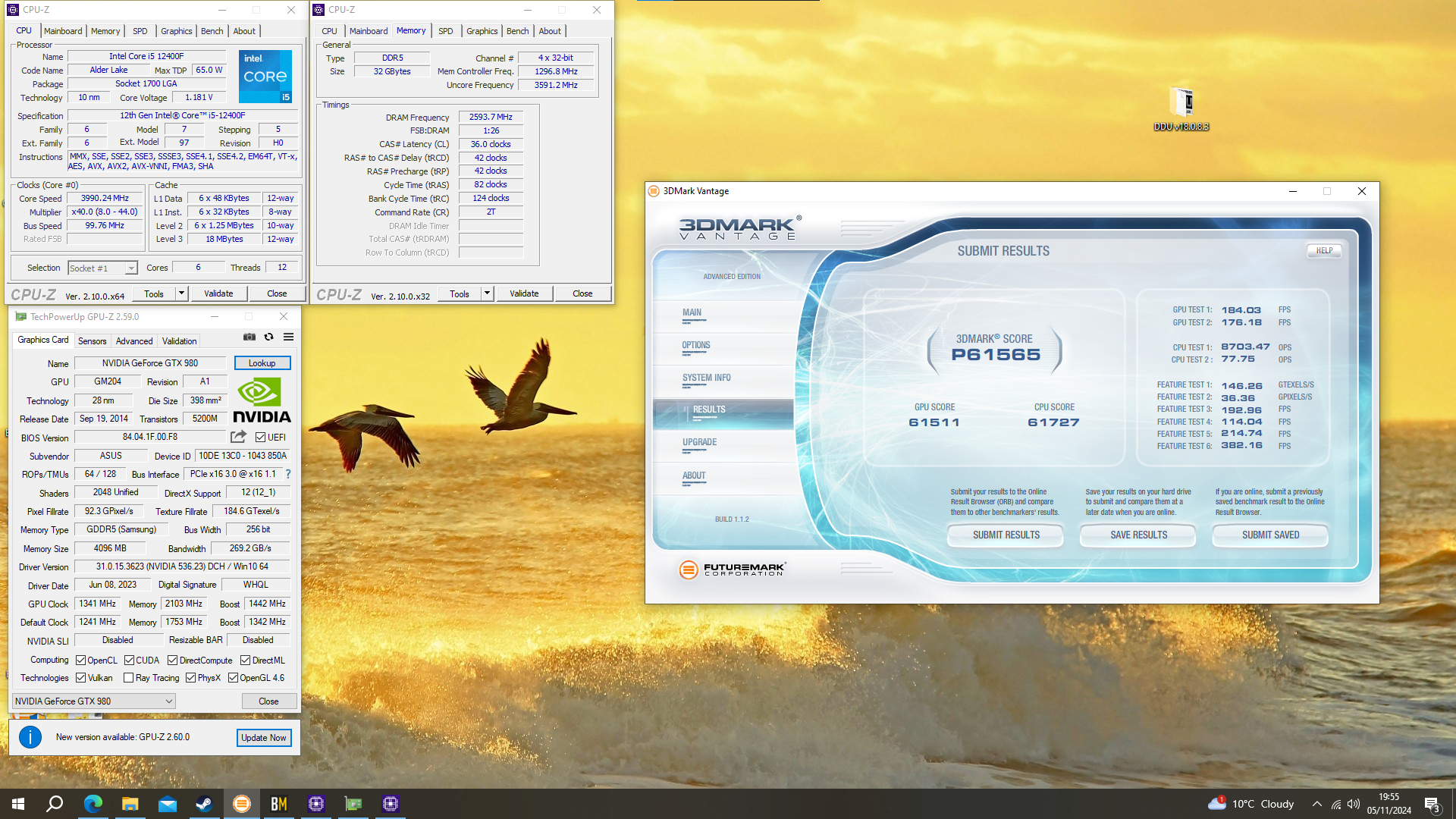Open the Sensors tab in GPU-Z

[93, 341]
